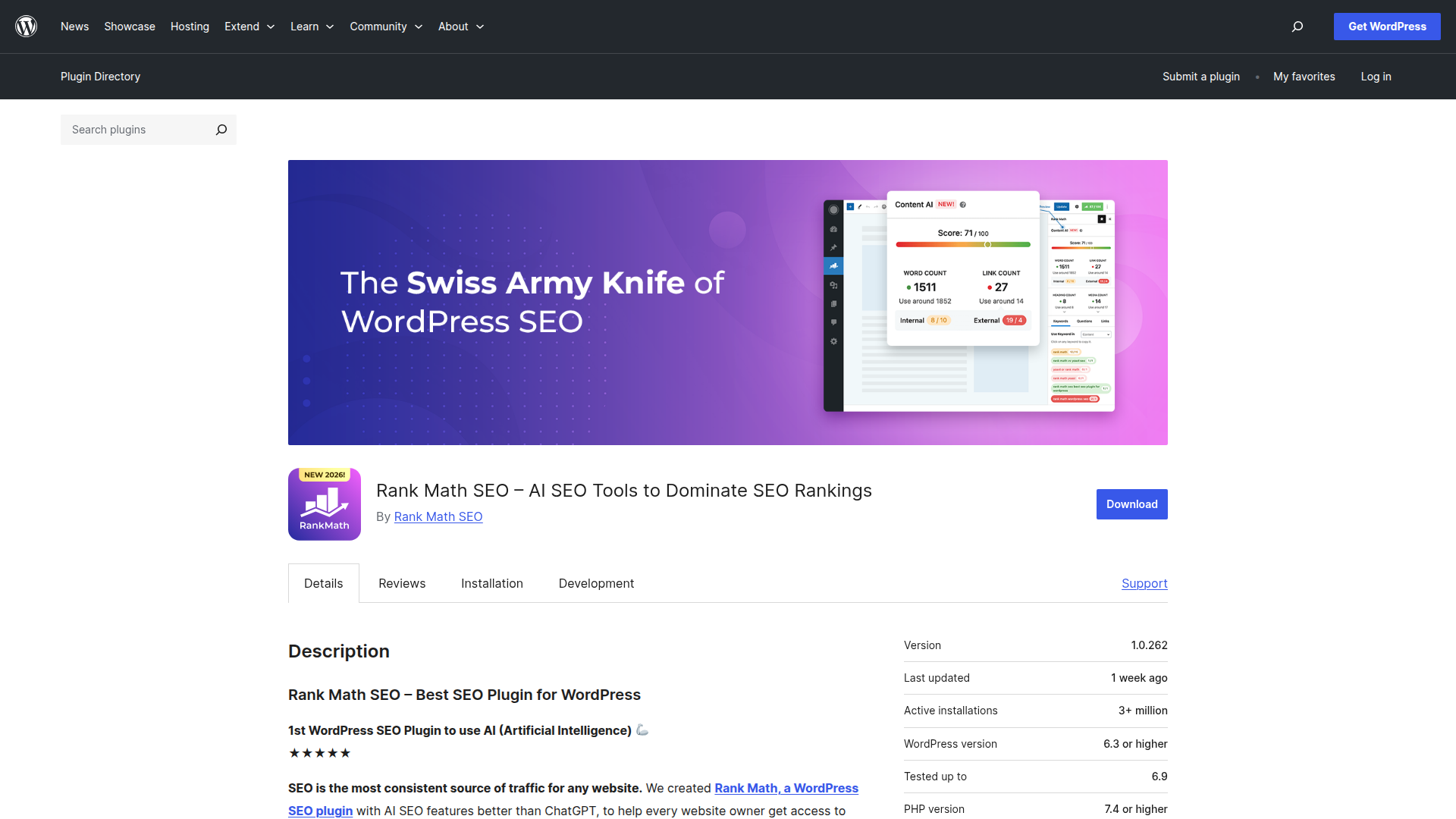Click the Rank Math plugin icon
Screen dimensions: 1456x819
(x=325, y=504)
